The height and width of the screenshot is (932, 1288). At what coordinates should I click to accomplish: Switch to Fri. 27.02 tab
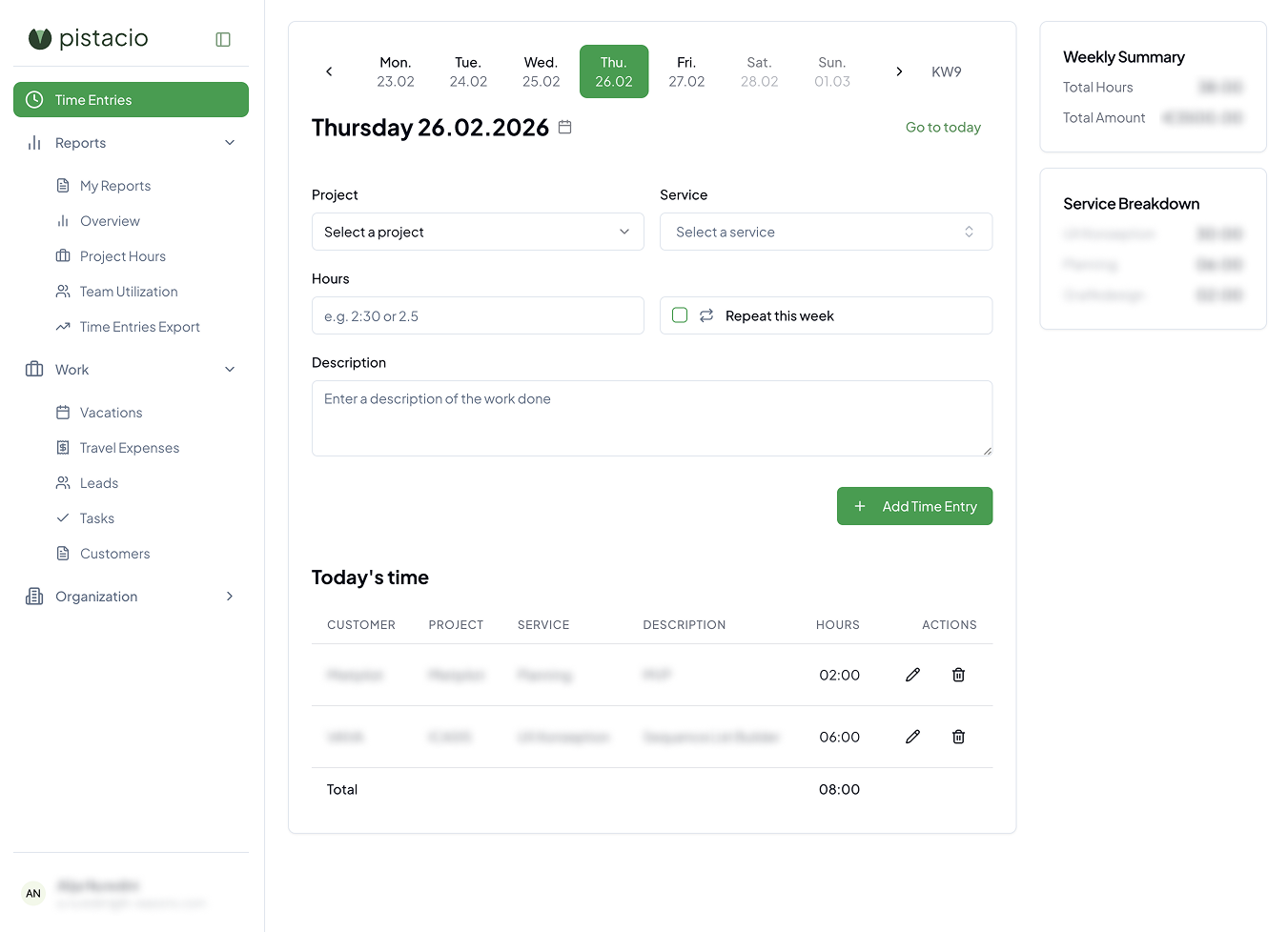click(x=686, y=71)
